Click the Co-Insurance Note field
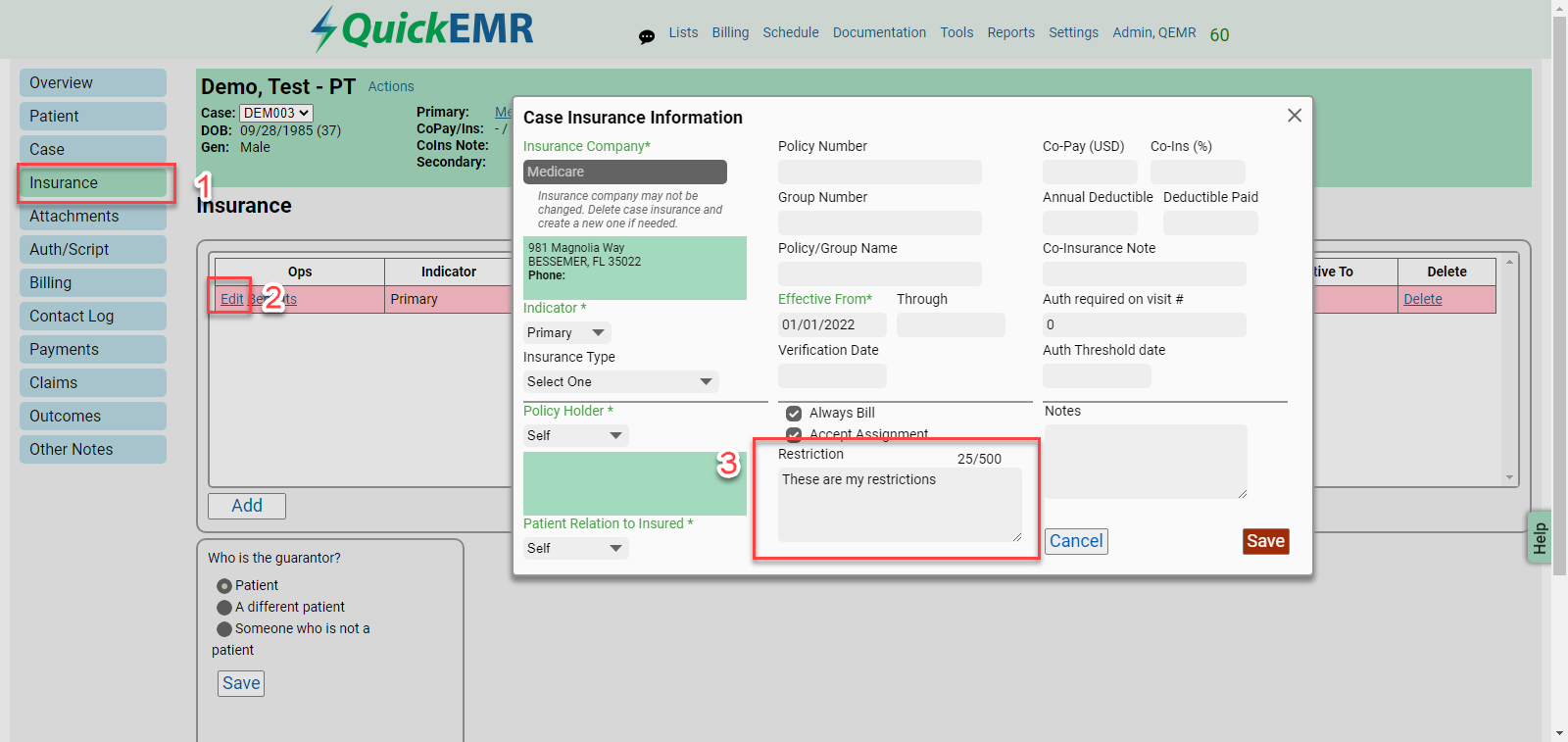Image resolution: width=1568 pixels, height=742 pixels. click(1145, 274)
